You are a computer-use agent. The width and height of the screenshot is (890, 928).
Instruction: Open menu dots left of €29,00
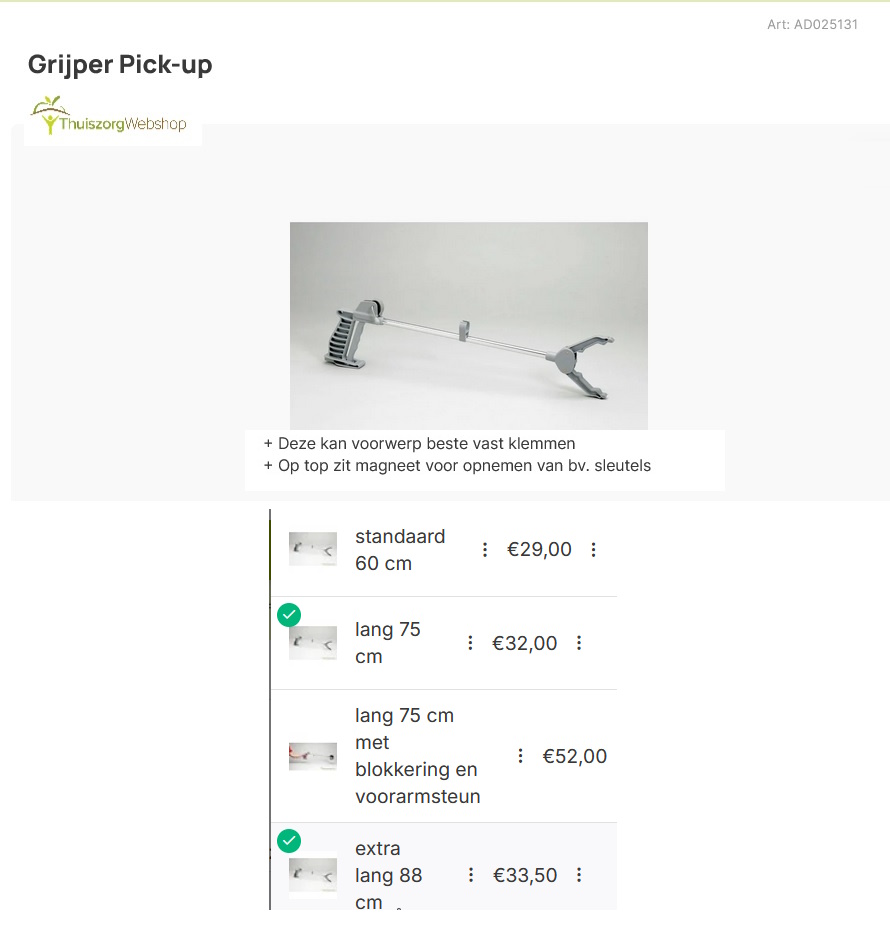coord(485,550)
